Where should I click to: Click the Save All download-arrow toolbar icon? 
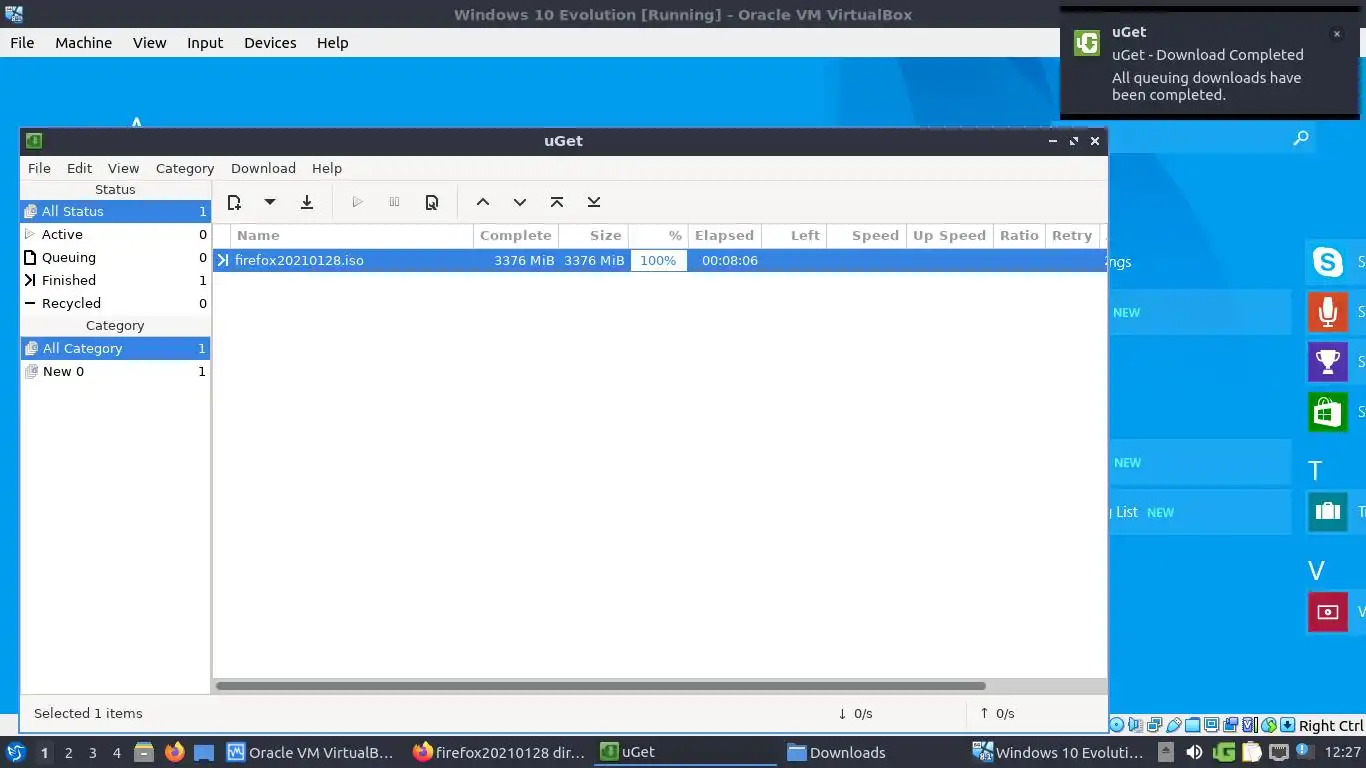point(307,202)
